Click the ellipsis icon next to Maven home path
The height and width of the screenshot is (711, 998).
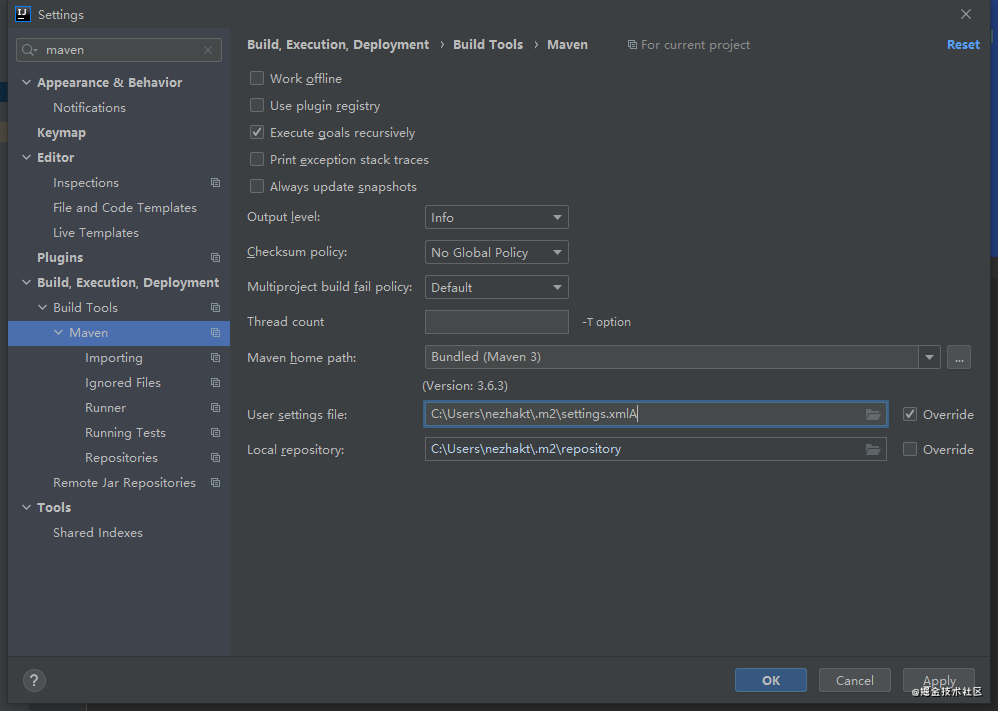pos(958,357)
